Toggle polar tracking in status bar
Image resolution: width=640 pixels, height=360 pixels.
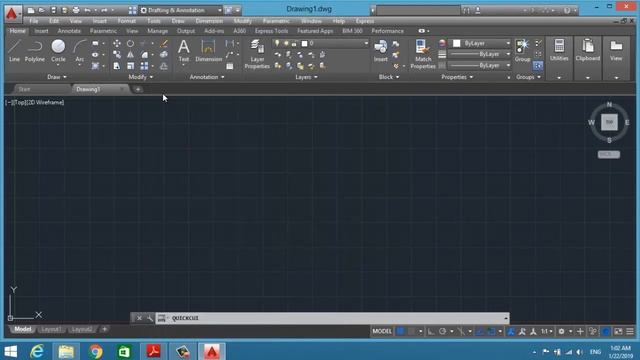pos(442,331)
